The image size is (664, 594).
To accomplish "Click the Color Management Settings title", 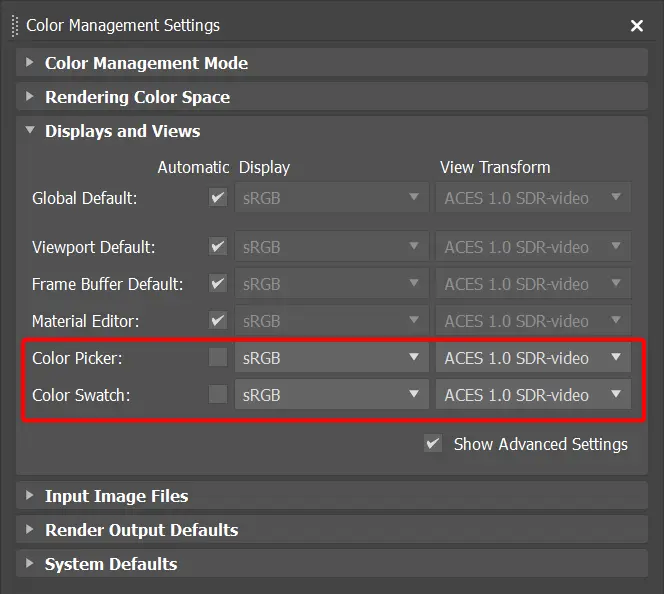I will pyautogui.click(x=123, y=25).
